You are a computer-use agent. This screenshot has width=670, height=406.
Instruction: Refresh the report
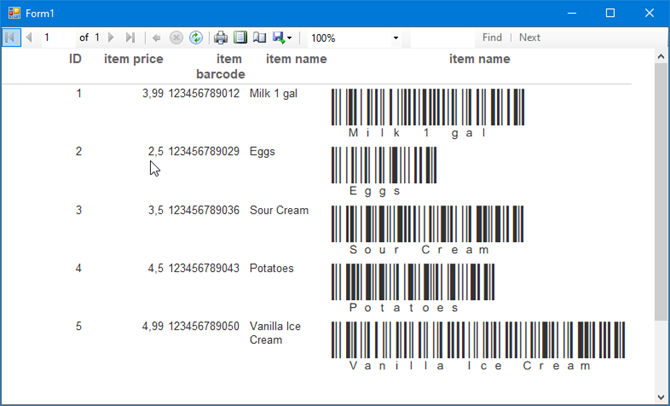(x=196, y=38)
